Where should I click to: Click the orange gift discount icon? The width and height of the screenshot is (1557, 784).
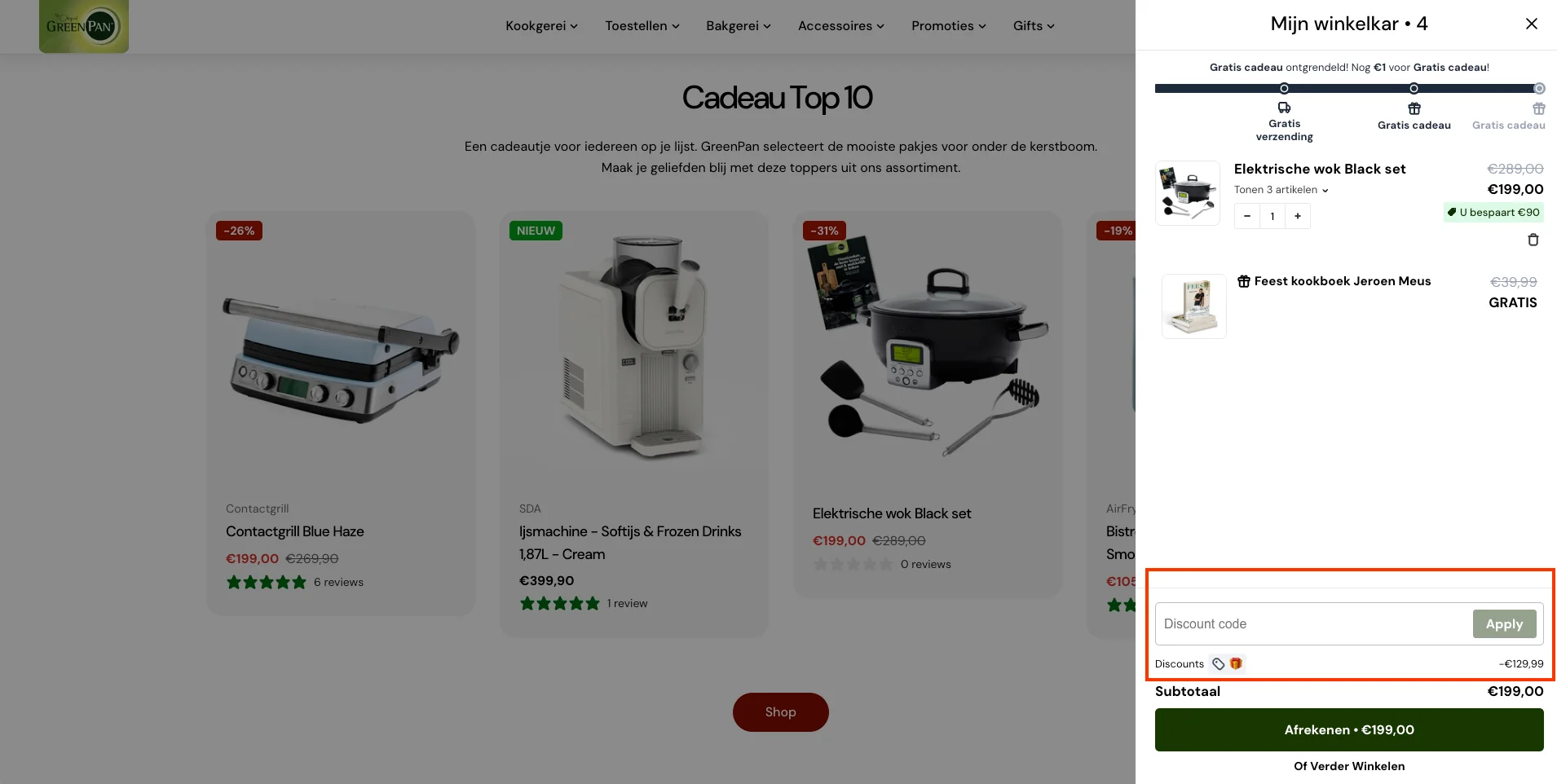(x=1236, y=663)
